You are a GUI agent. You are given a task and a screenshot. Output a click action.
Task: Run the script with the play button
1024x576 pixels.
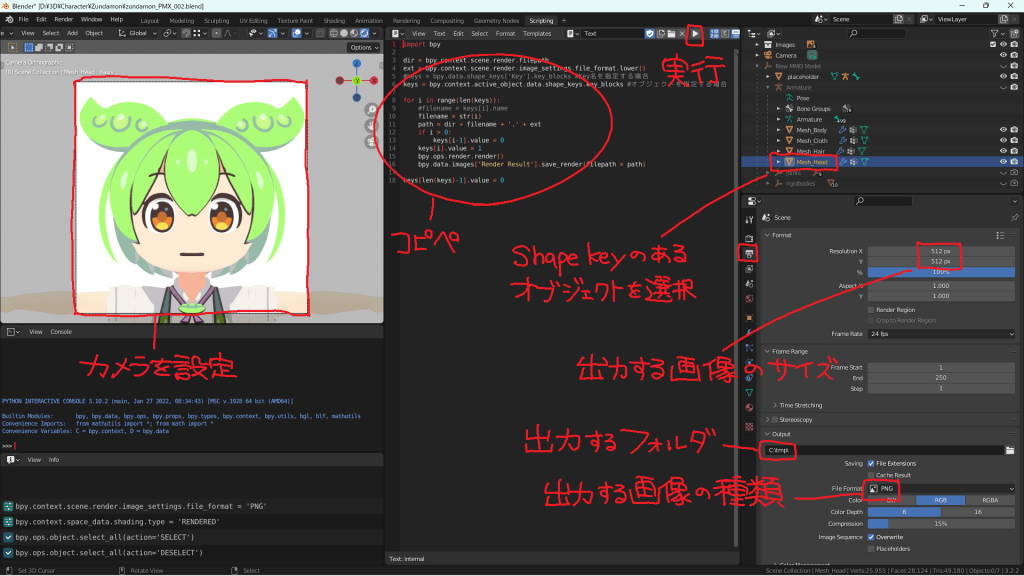[696, 33]
